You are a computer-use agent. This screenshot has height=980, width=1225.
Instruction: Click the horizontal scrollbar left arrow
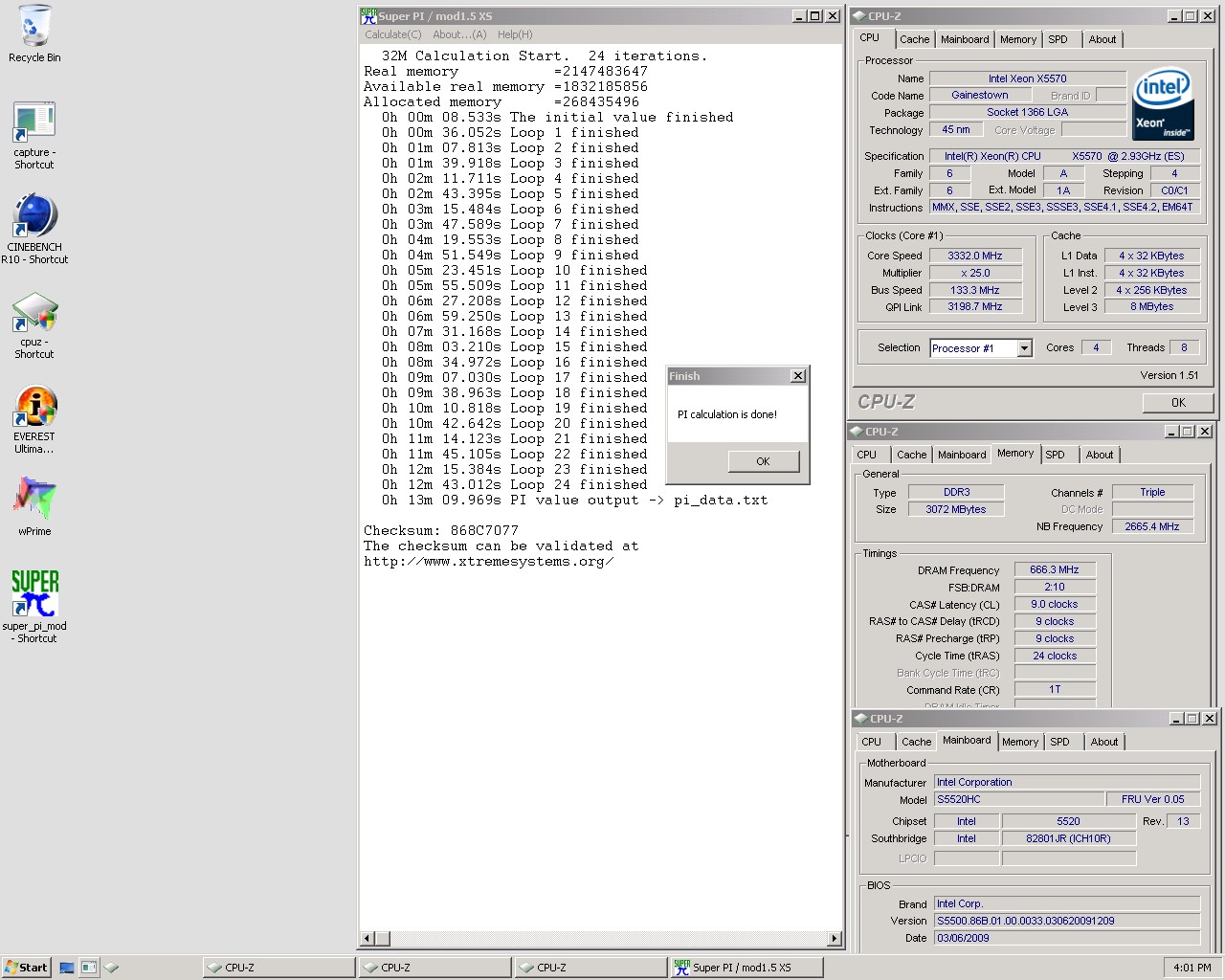367,939
